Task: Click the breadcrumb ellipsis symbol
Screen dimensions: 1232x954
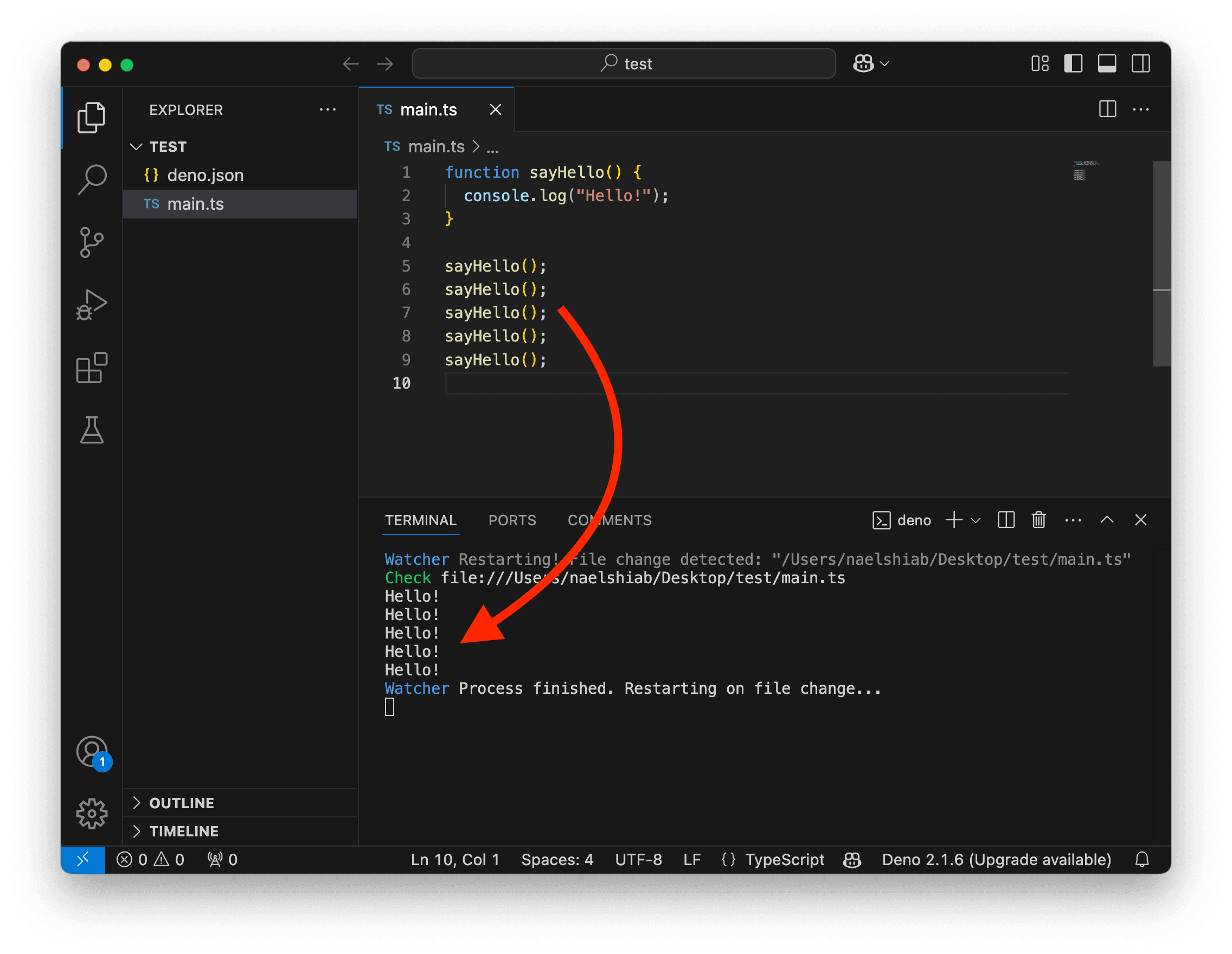Action: tap(492, 148)
